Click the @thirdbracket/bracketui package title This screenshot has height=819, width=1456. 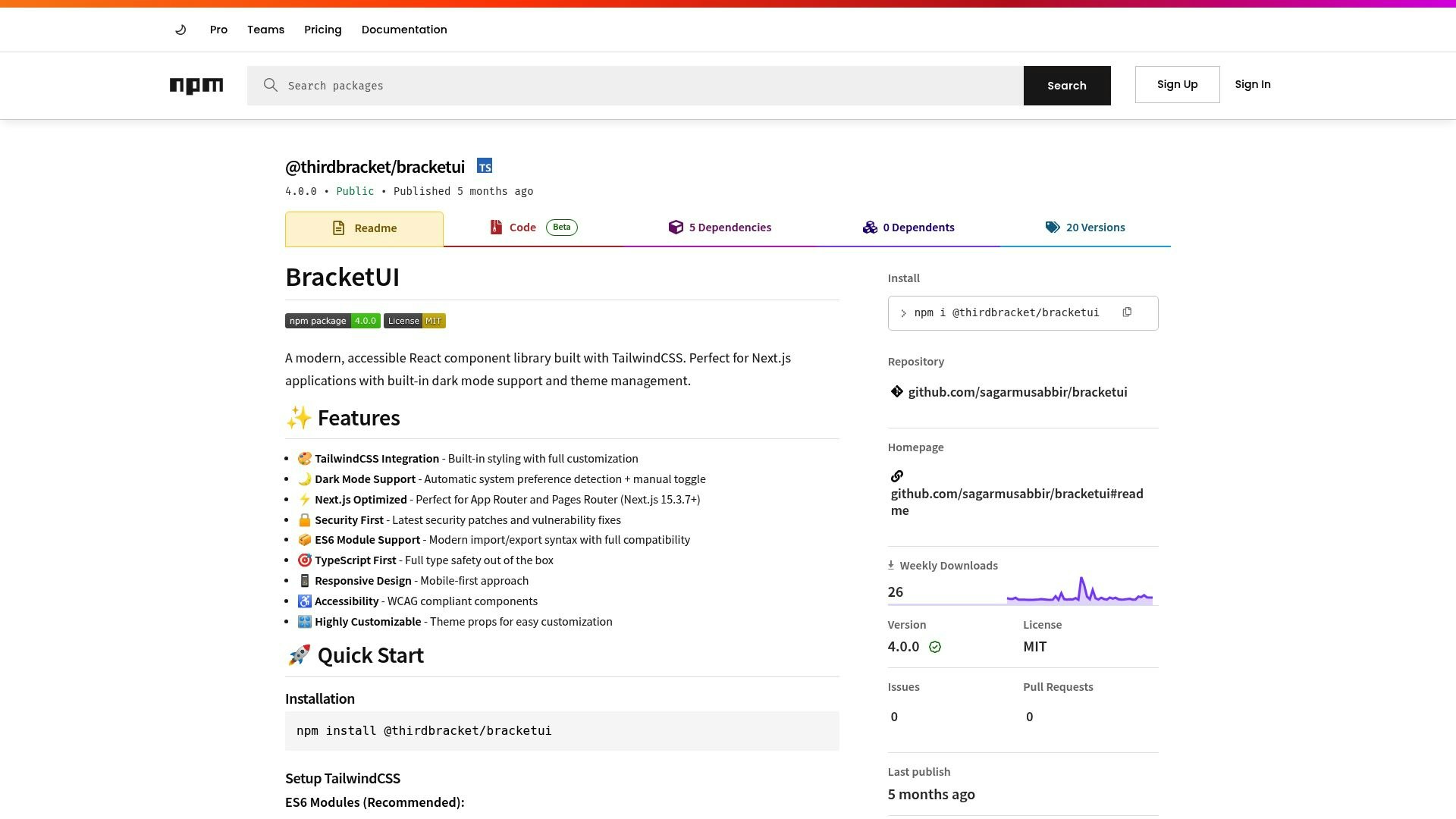coord(375,167)
